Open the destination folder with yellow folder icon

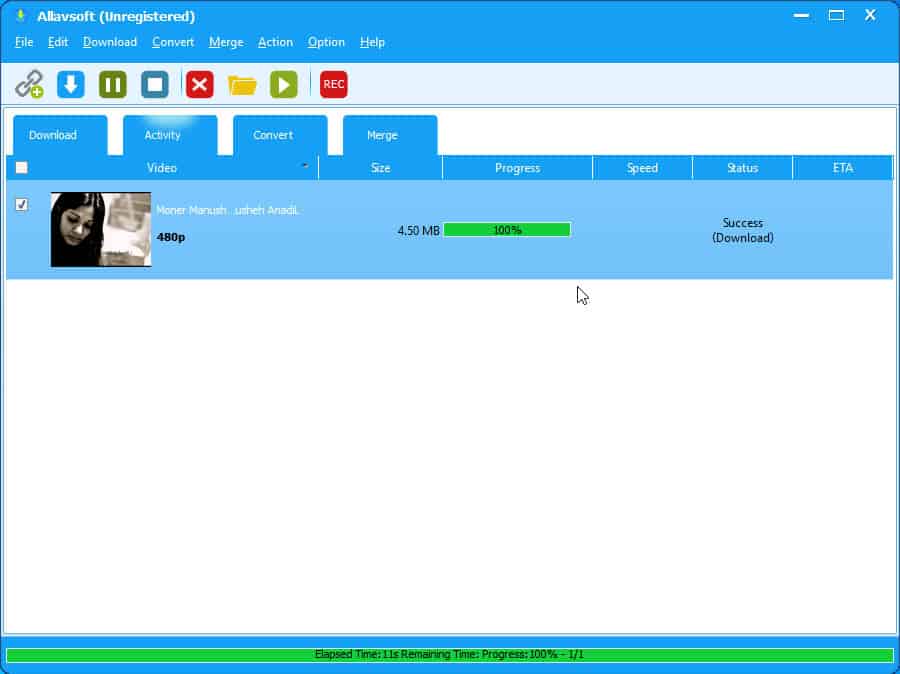[242, 85]
